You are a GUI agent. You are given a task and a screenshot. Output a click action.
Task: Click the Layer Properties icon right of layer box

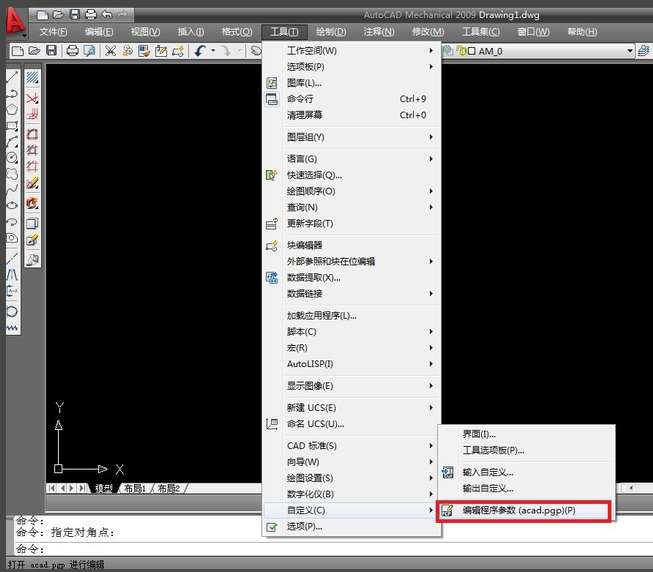[x=643, y=51]
